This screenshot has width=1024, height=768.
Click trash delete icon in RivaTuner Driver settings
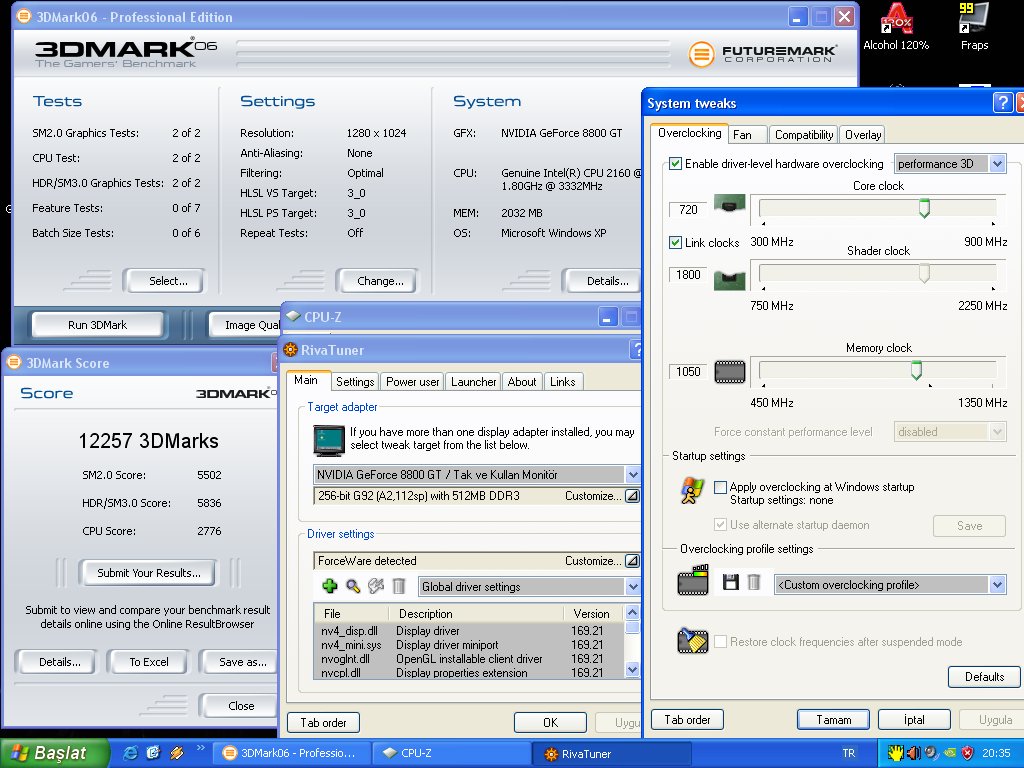pos(398,586)
